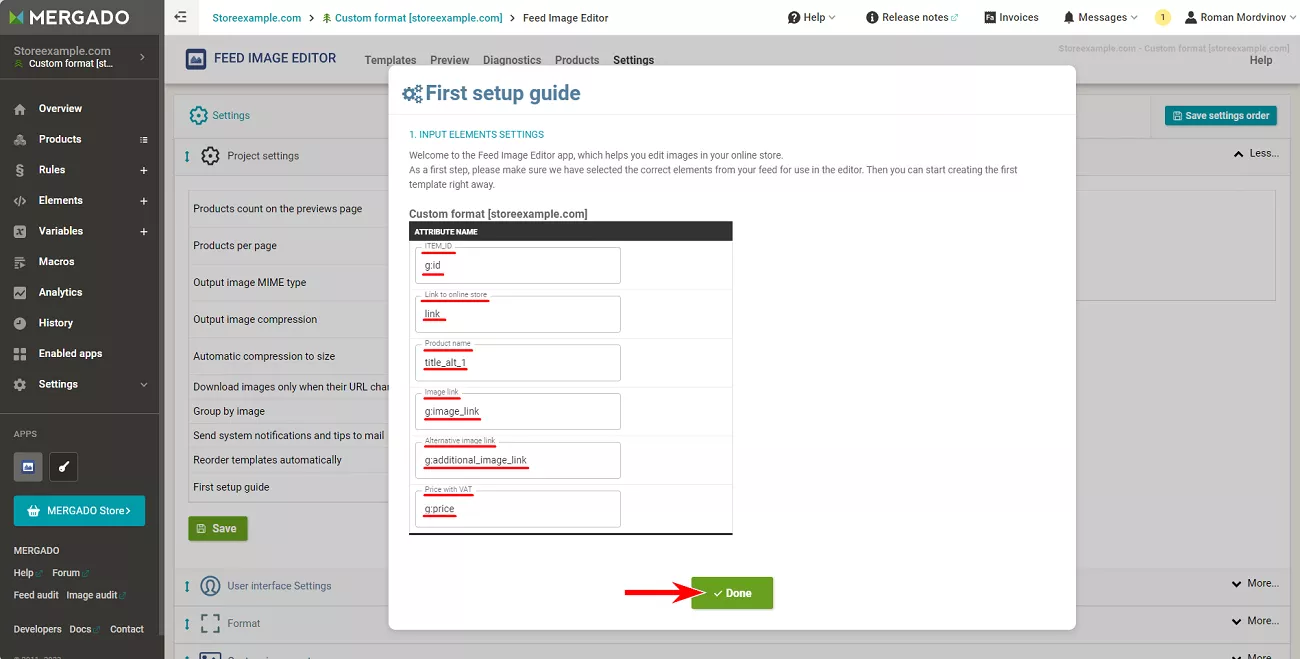
Task: Click the Feed Image Editor logo icon
Action: [196, 59]
